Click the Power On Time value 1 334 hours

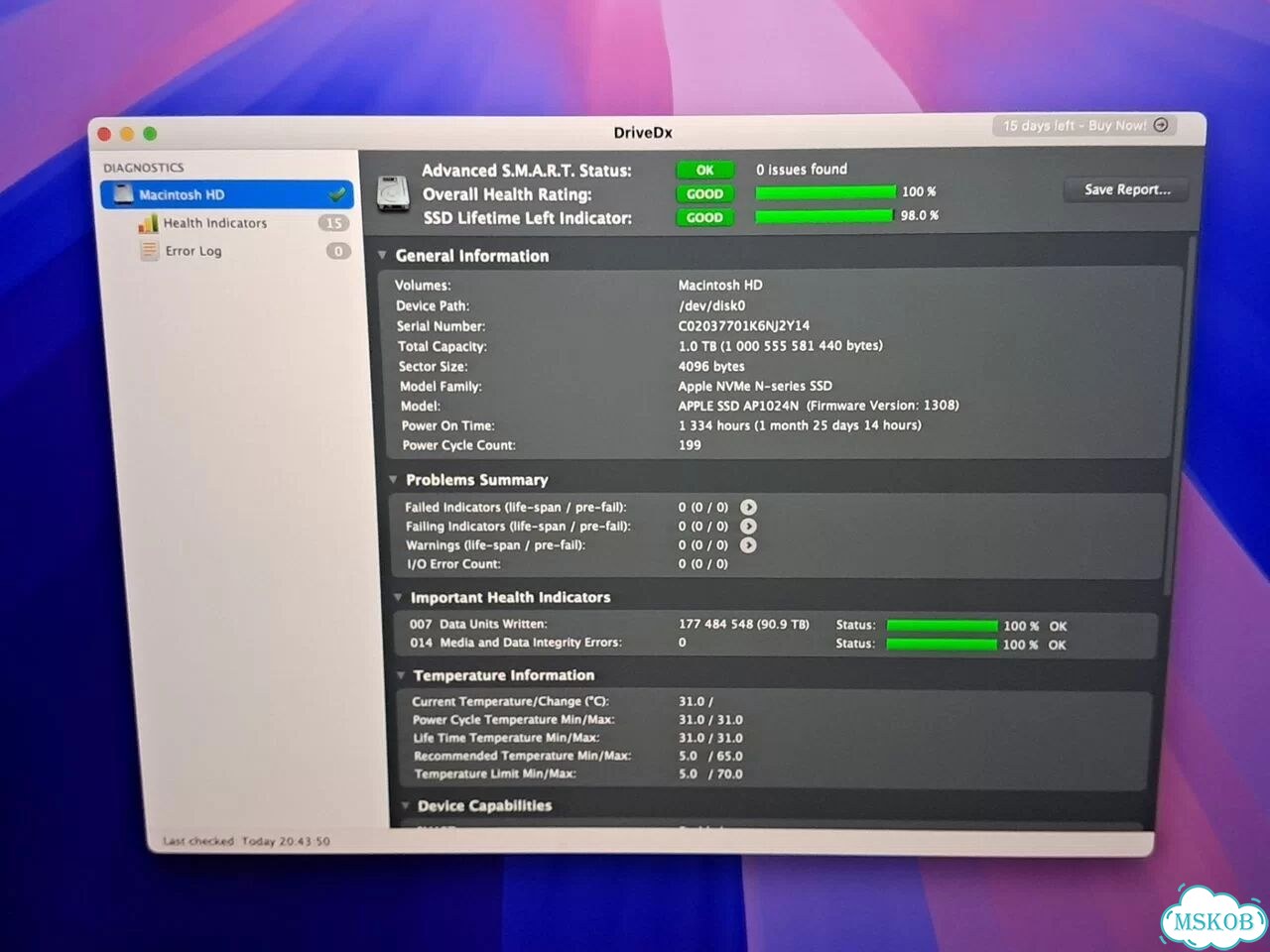[800, 424]
